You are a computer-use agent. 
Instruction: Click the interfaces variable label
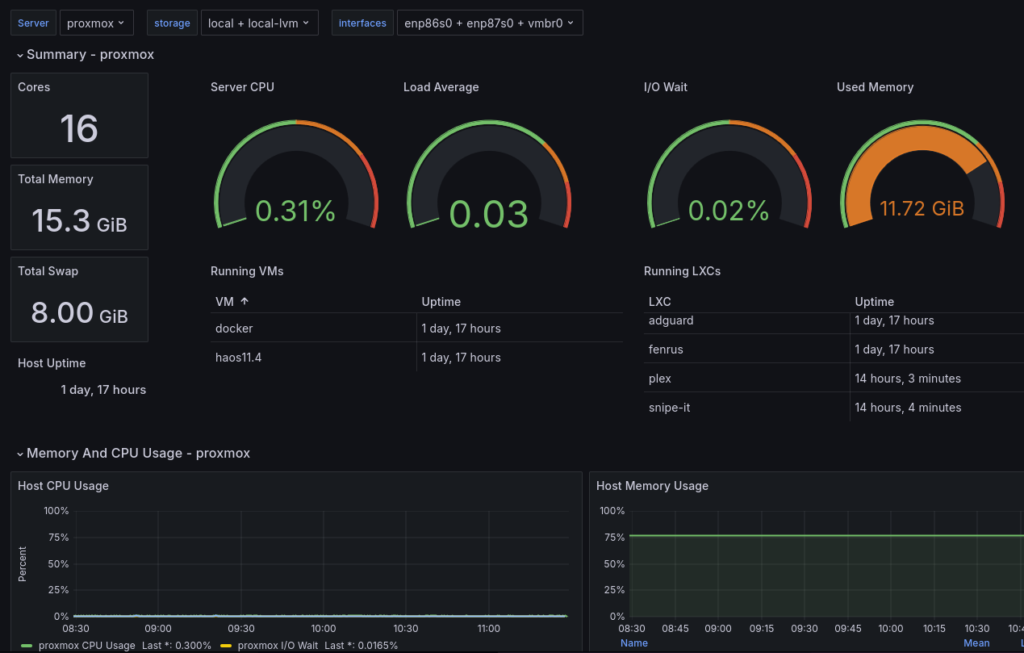point(362,22)
